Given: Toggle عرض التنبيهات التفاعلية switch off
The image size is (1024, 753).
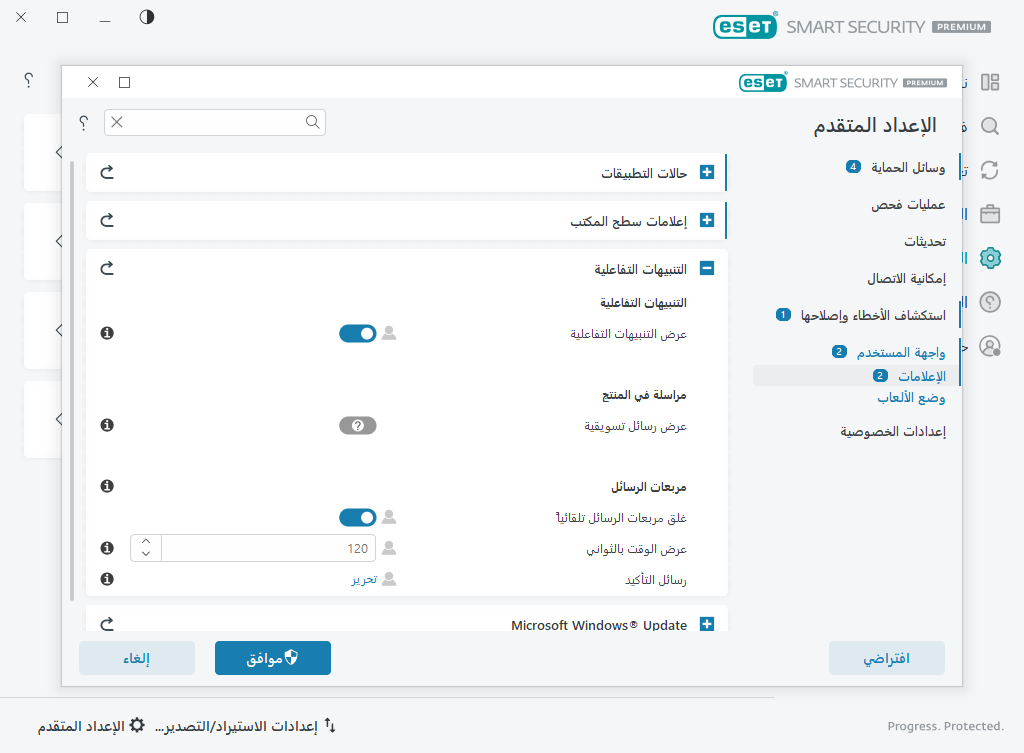Looking at the screenshot, I should point(357,333).
